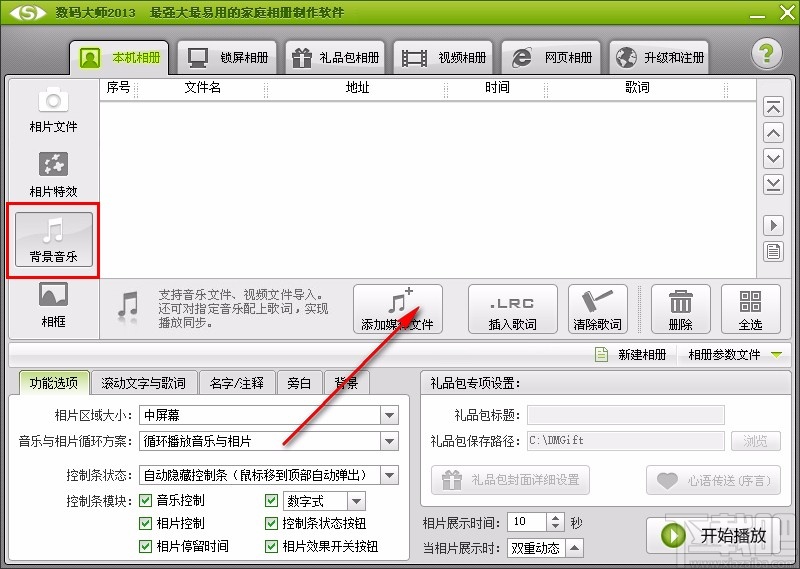Viewport: 800px width, 569px height.
Task: Select the 滚动文字与歌词 tab
Action: click(143, 383)
